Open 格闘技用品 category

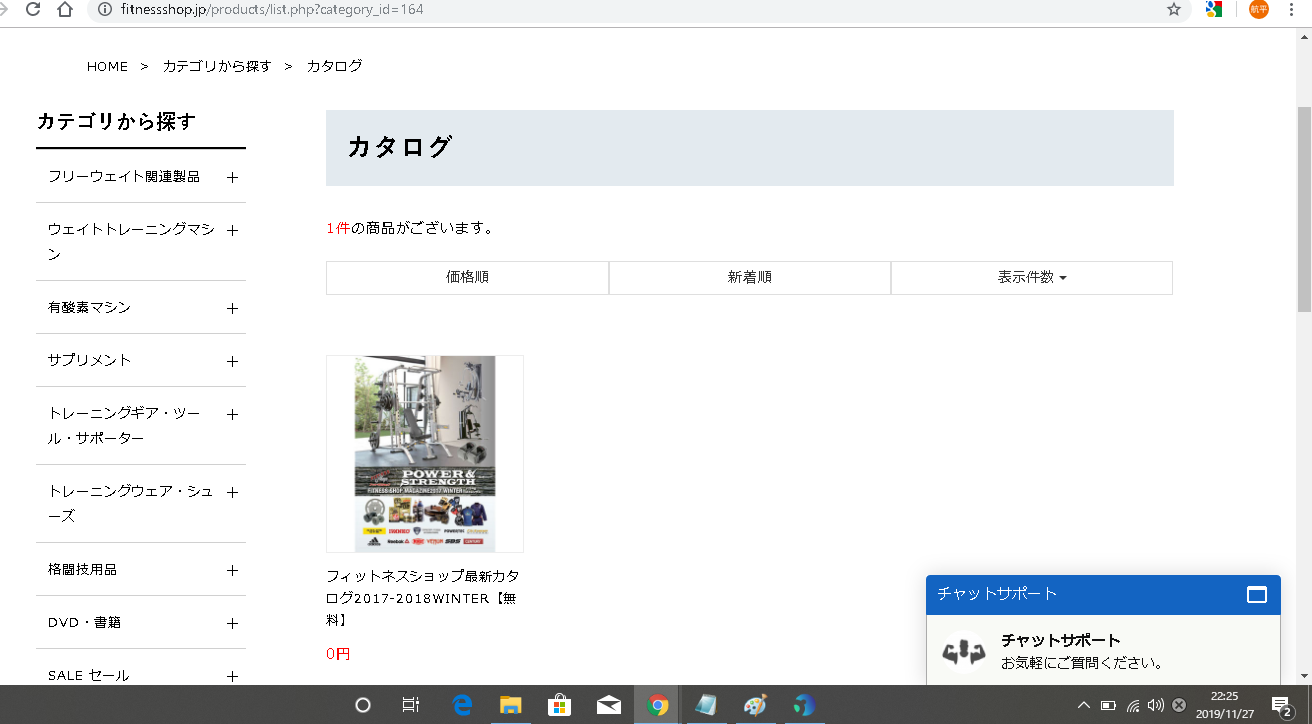click(x=82, y=569)
